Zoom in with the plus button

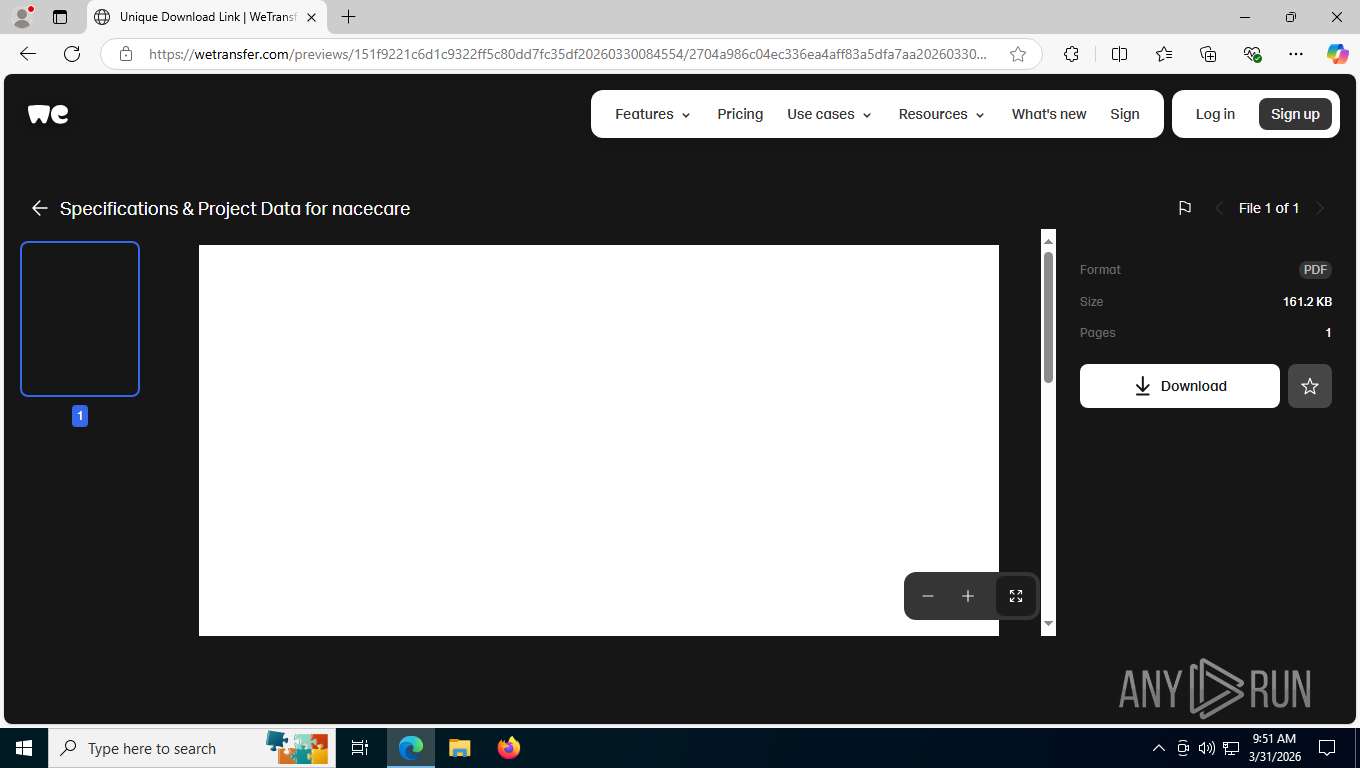[x=968, y=596]
